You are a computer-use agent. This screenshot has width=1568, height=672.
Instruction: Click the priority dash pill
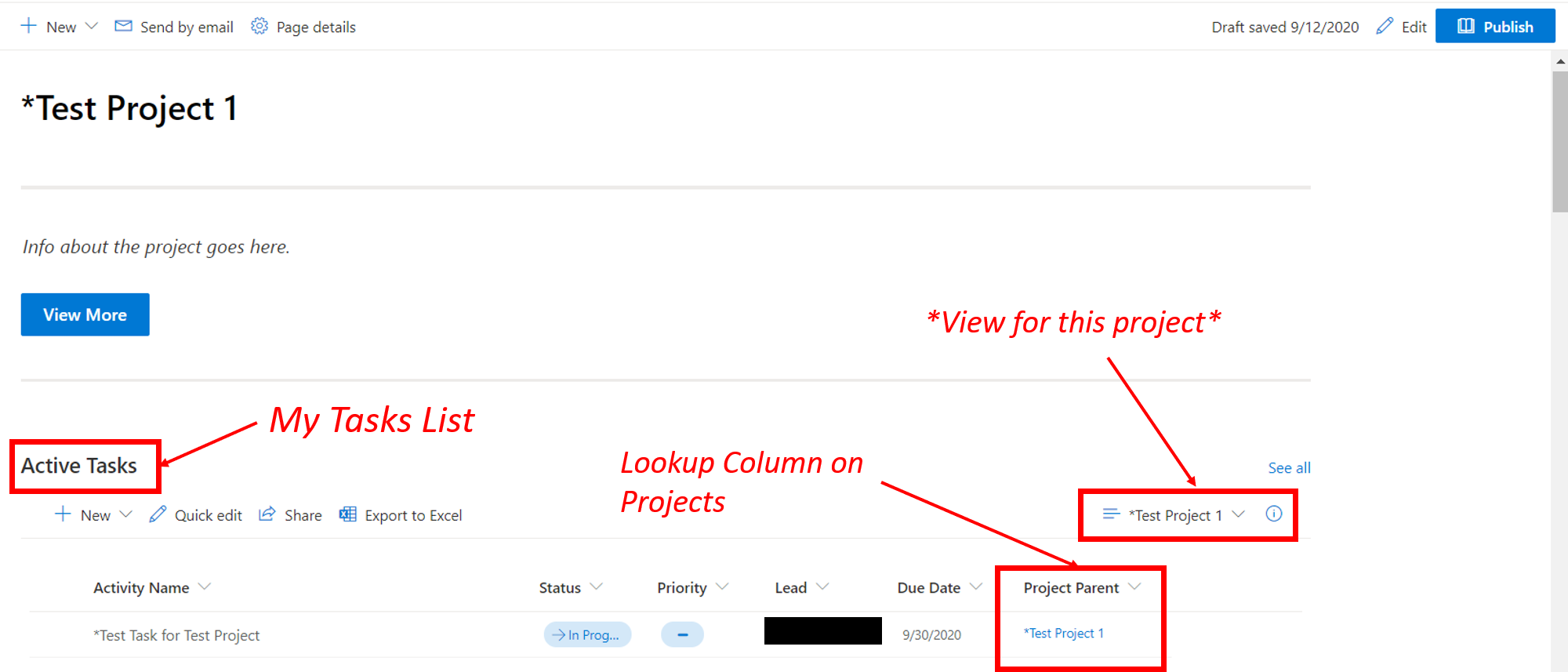[x=682, y=634]
